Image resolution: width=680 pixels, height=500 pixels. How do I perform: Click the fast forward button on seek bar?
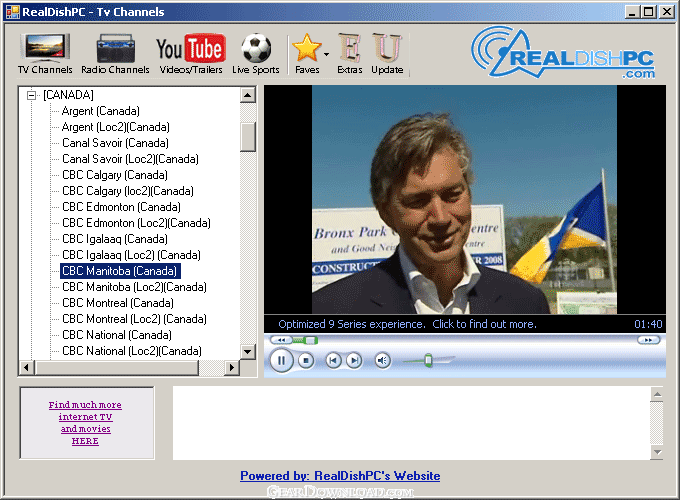pos(648,340)
